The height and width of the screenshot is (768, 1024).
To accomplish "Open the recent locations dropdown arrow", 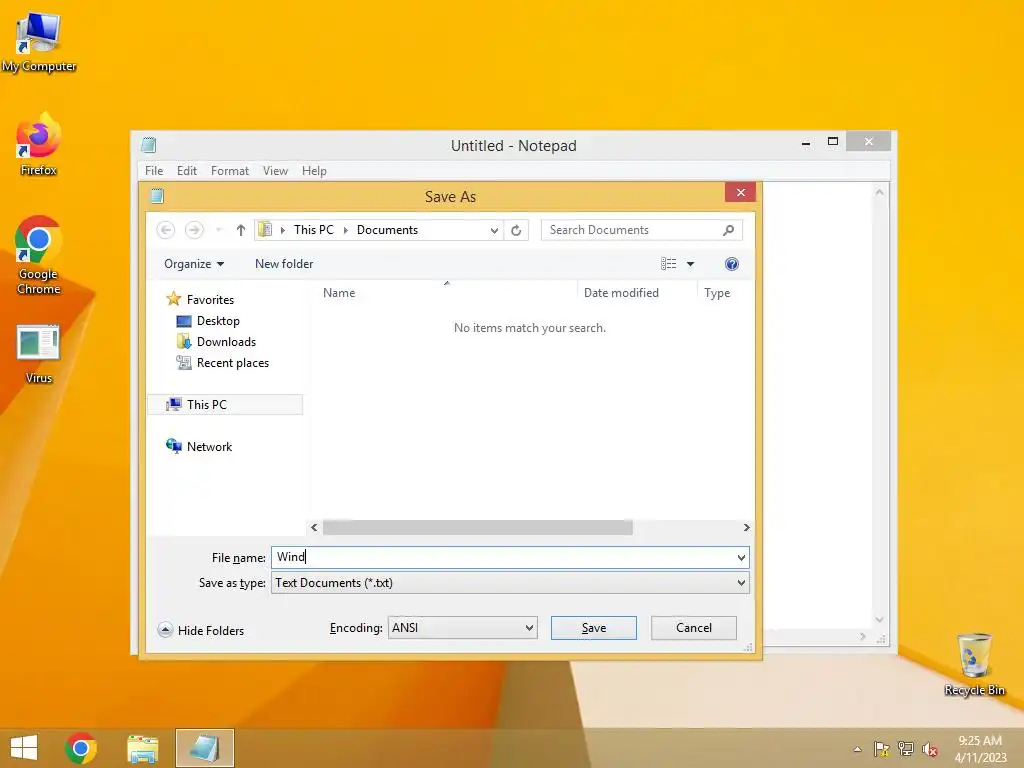I will (x=219, y=230).
